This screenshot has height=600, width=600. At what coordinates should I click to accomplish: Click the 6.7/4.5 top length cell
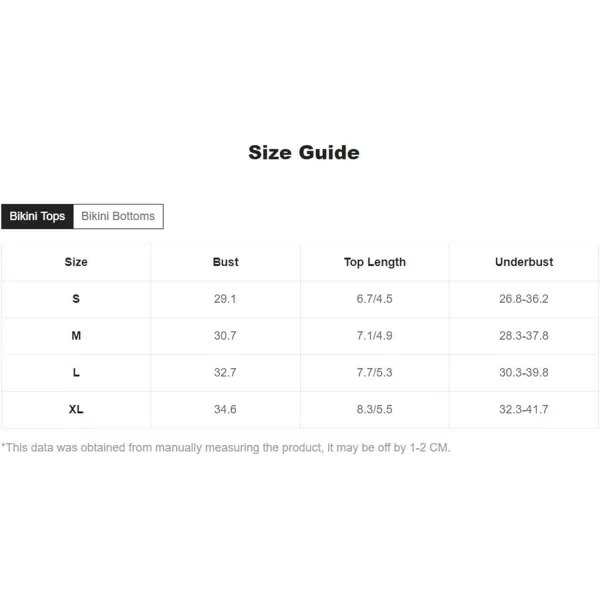pos(375,299)
